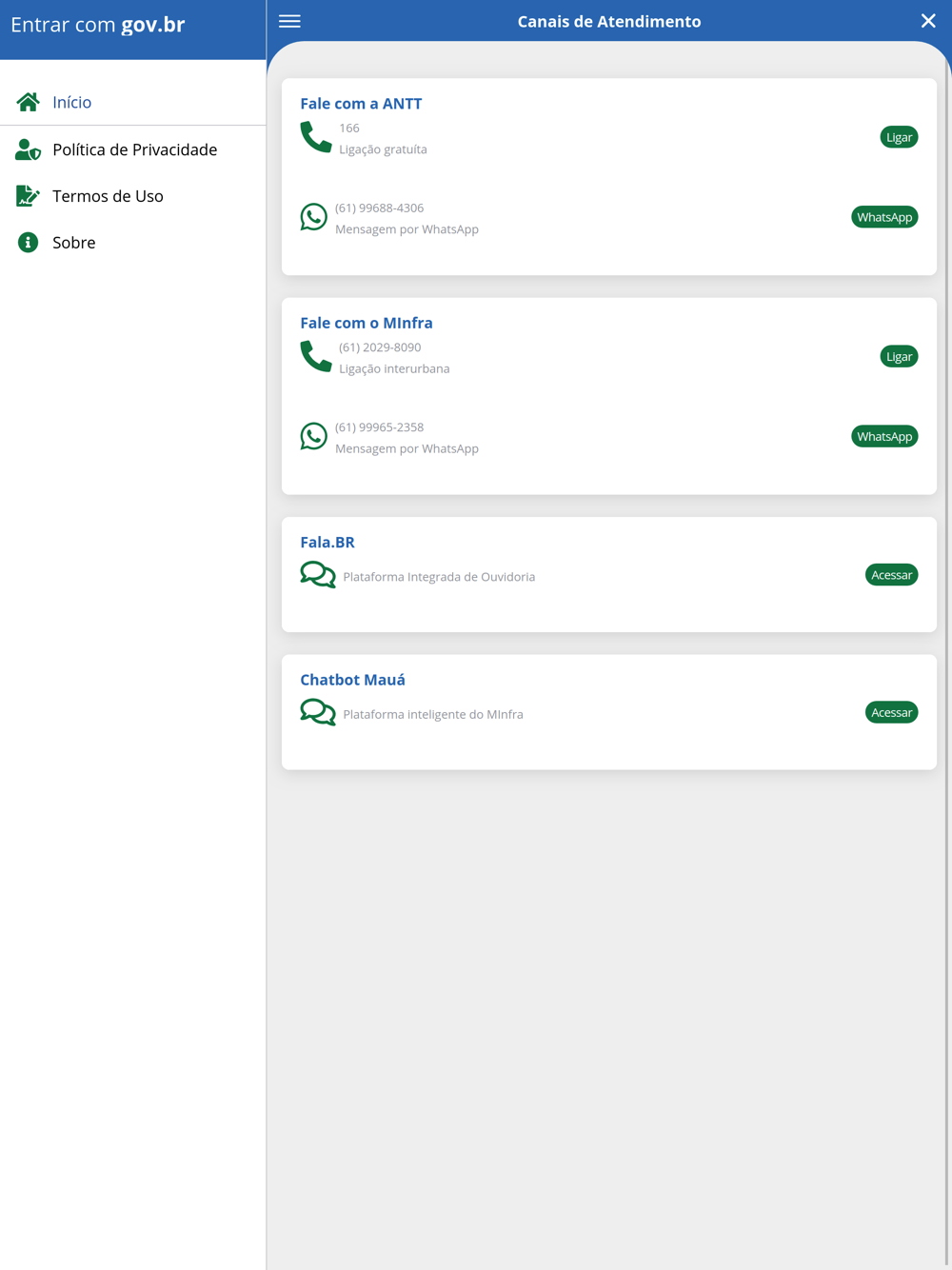Click the Termos de Uso document icon
Image resolution: width=952 pixels, height=1270 pixels.
coord(28,196)
